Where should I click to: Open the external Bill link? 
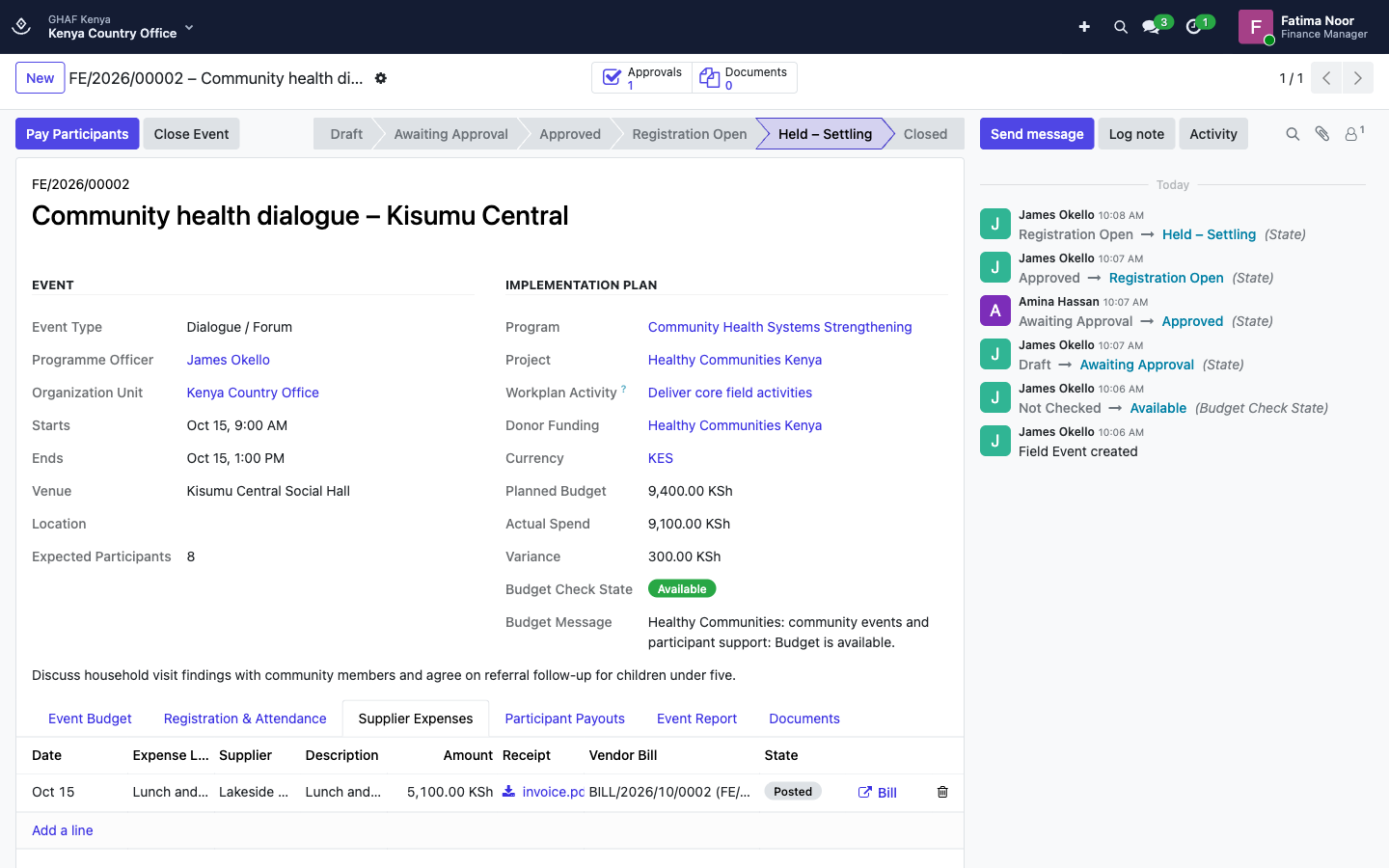(x=878, y=793)
